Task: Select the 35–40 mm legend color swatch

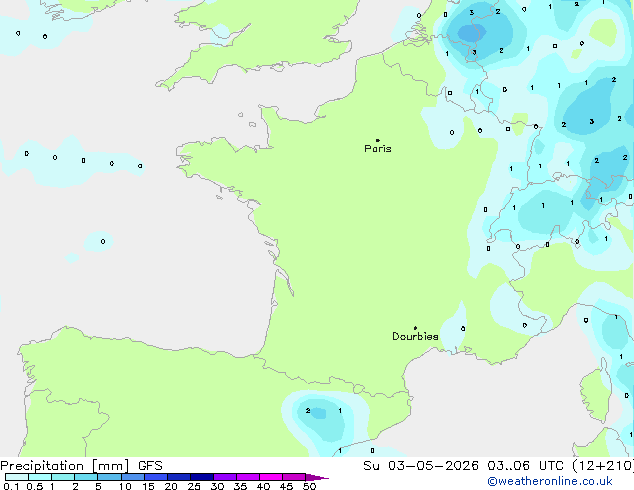Action: (248, 477)
